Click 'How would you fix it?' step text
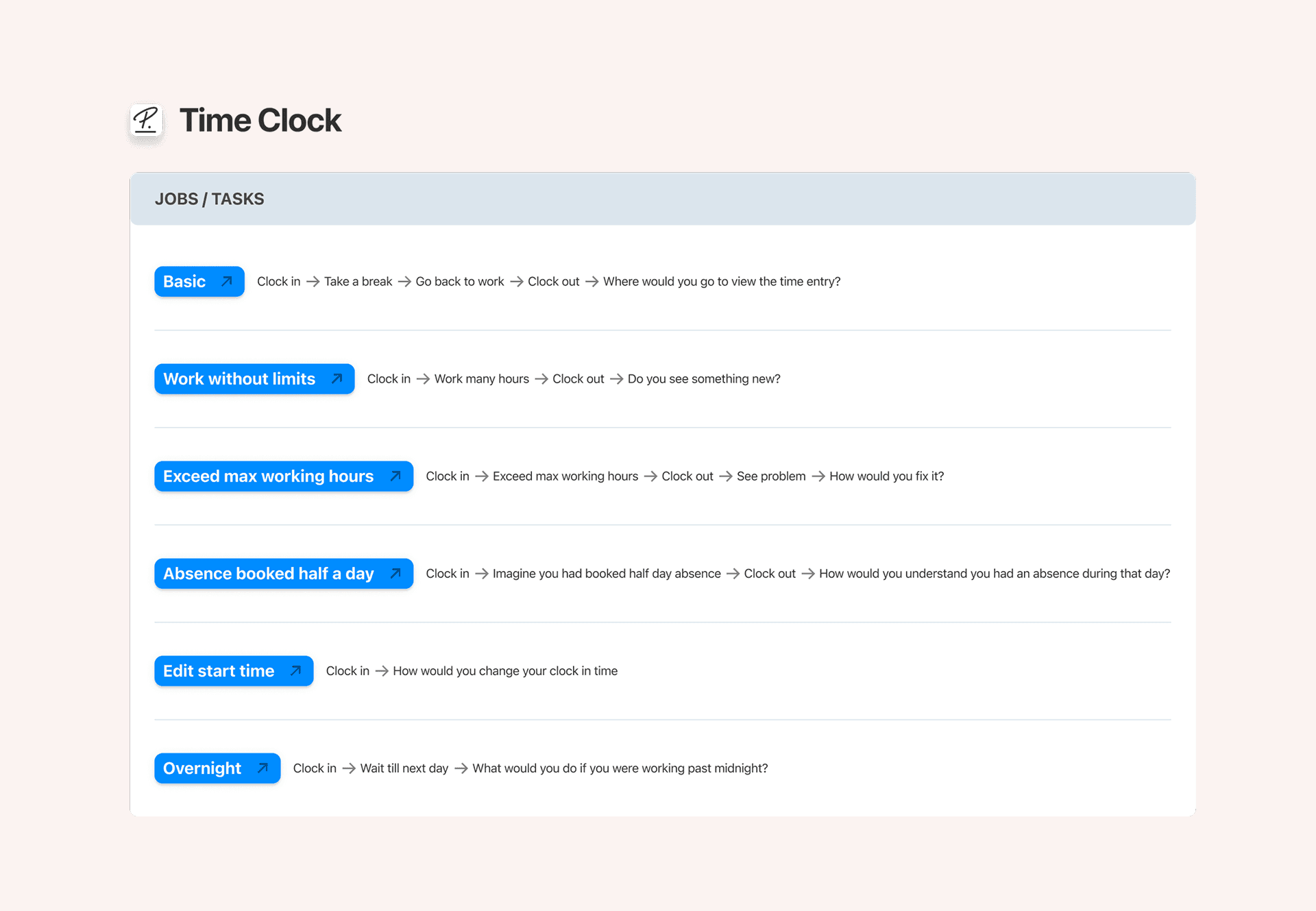This screenshot has width=1316, height=911. (886, 476)
